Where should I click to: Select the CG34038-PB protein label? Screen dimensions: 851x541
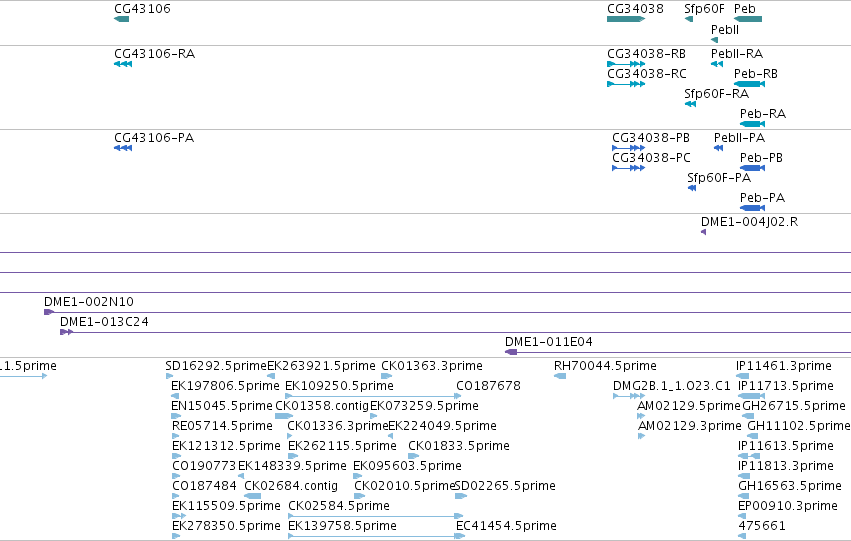[651, 138]
